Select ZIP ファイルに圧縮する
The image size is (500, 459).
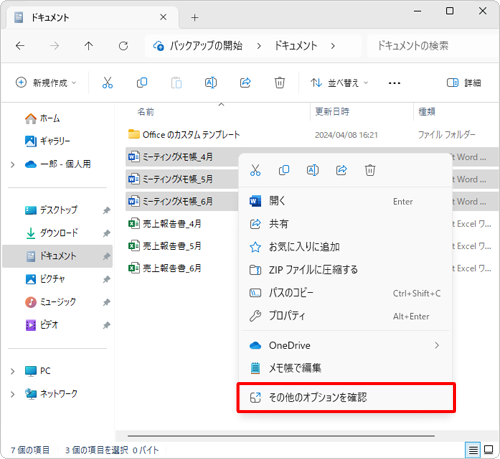(345, 269)
